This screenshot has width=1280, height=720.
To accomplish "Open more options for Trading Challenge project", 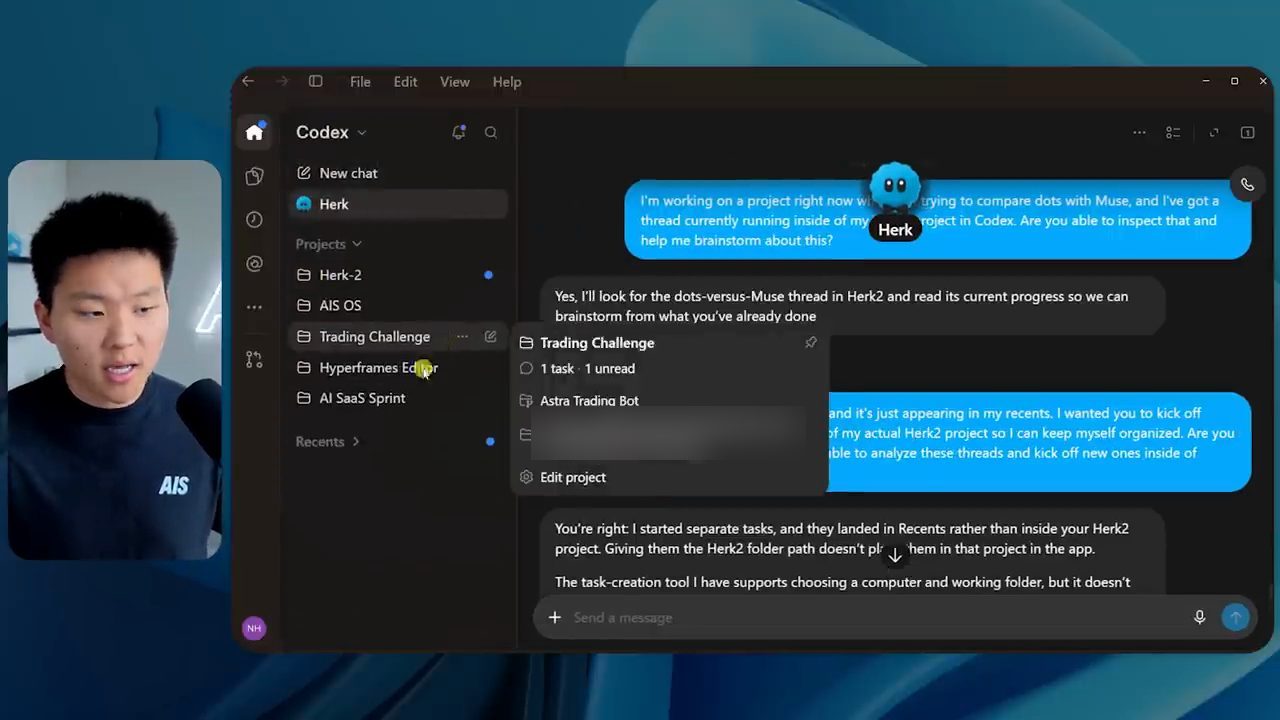I will point(462,337).
